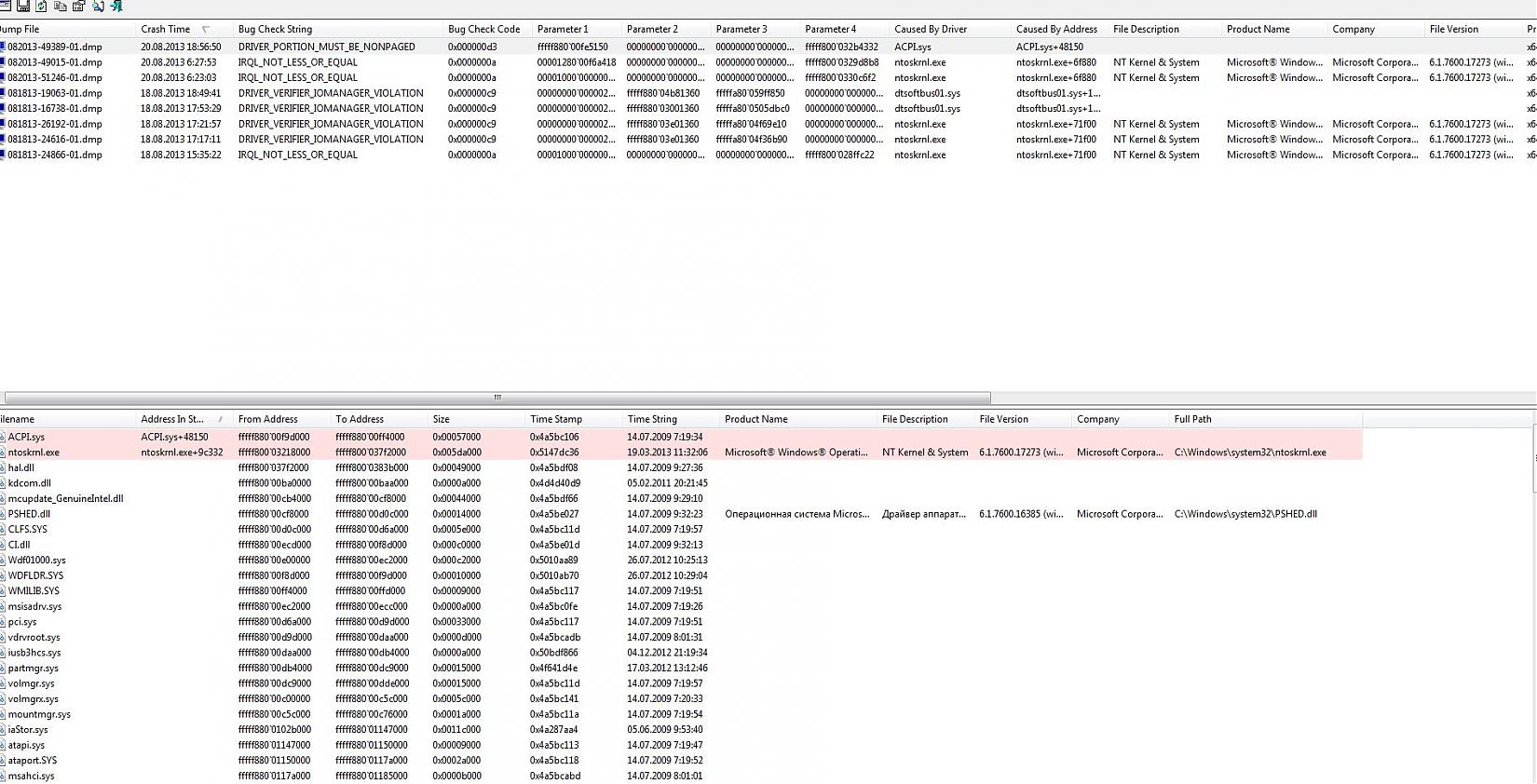Click File Description header in driver list

coord(925,419)
